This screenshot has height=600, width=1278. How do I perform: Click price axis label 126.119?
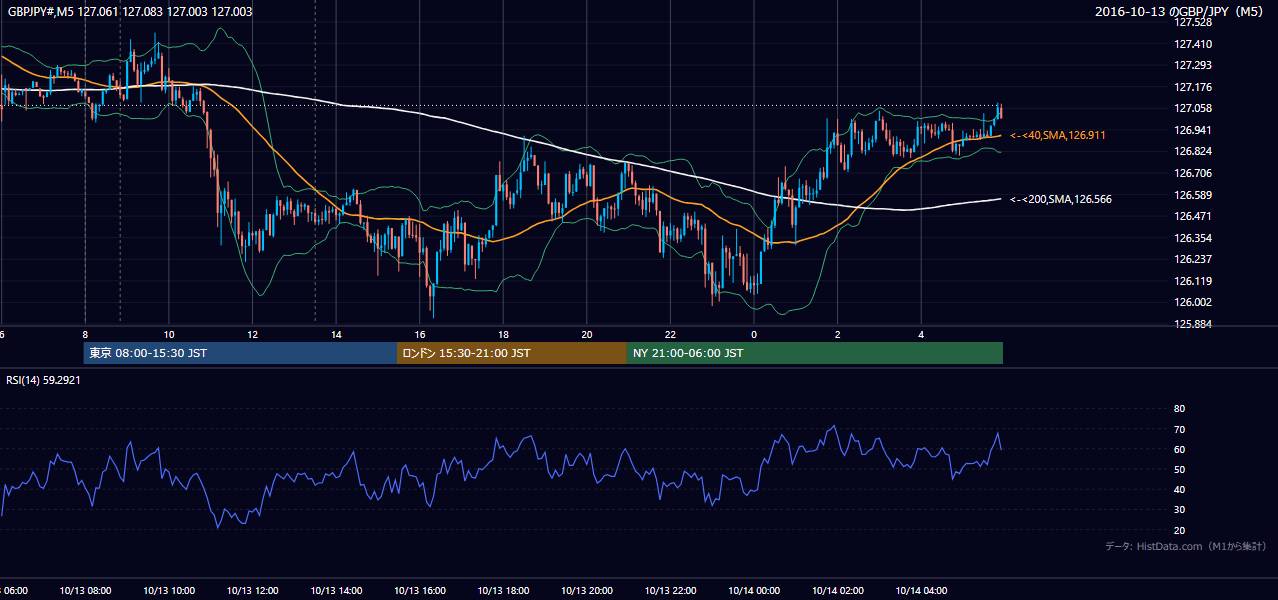(1193, 281)
